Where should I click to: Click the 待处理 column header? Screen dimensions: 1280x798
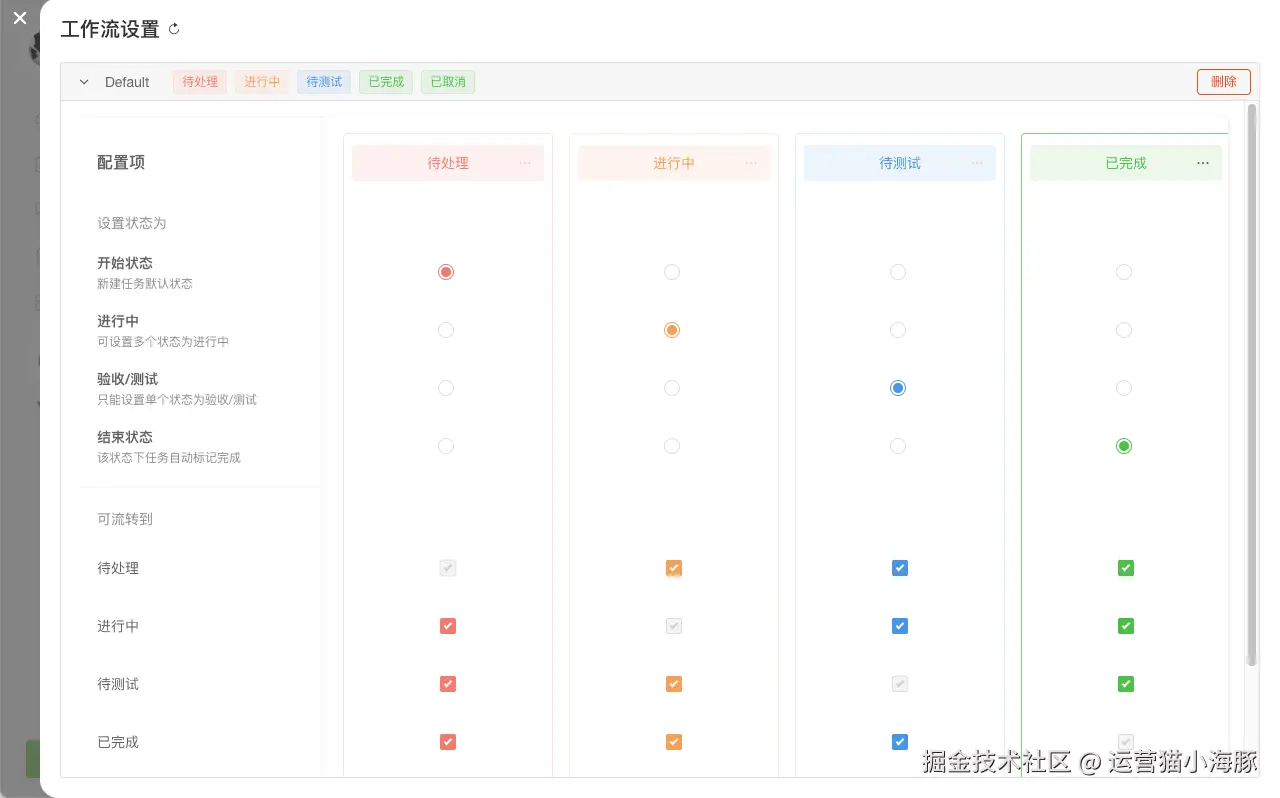[448, 163]
